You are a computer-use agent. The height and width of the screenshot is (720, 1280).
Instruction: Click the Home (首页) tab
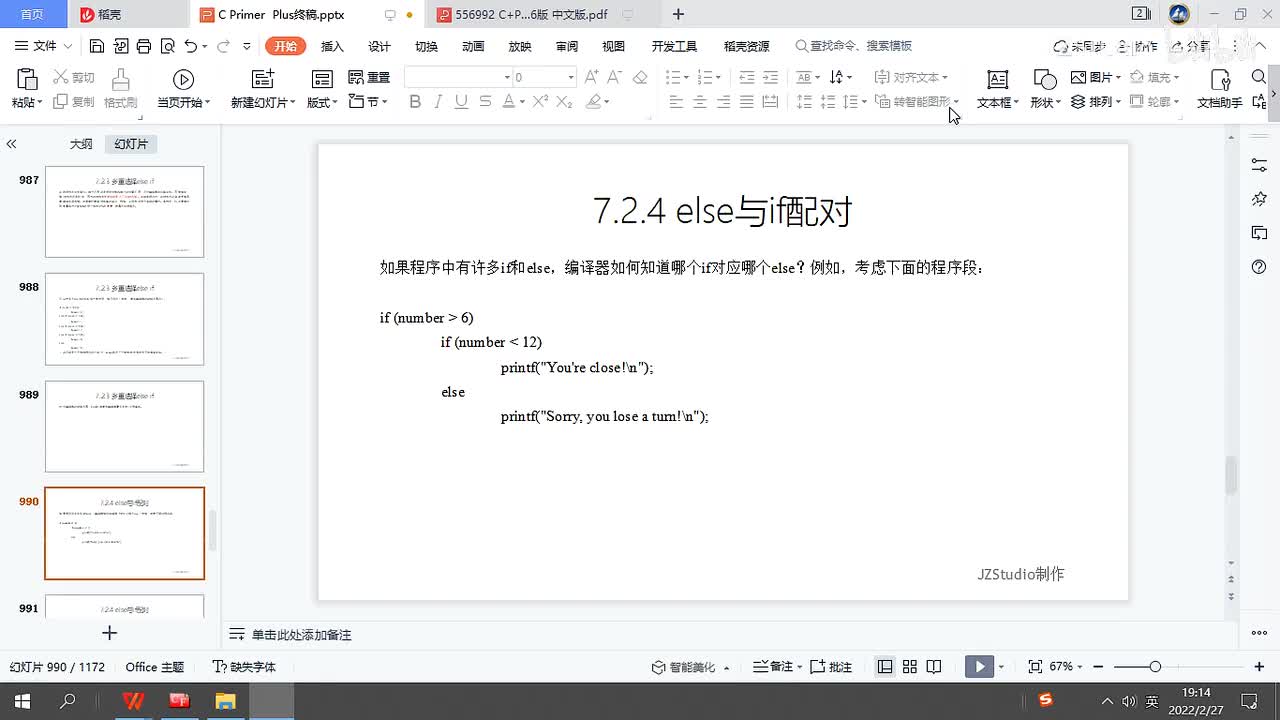pyautogui.click(x=32, y=15)
